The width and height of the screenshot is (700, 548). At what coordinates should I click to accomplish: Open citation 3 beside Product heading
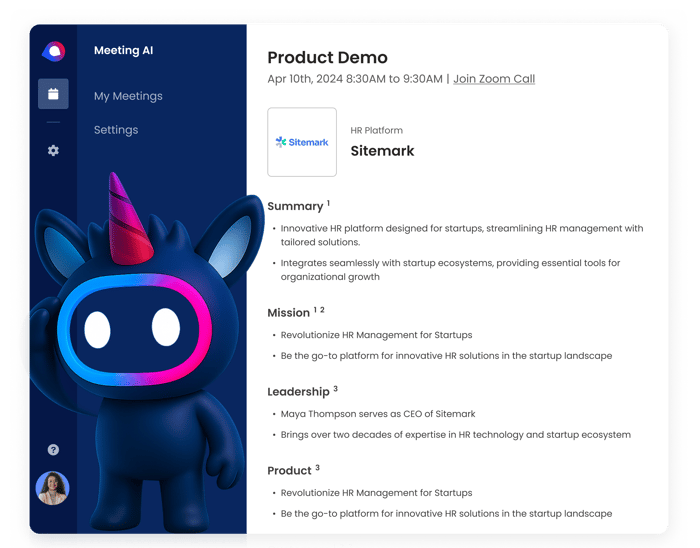coord(318,467)
